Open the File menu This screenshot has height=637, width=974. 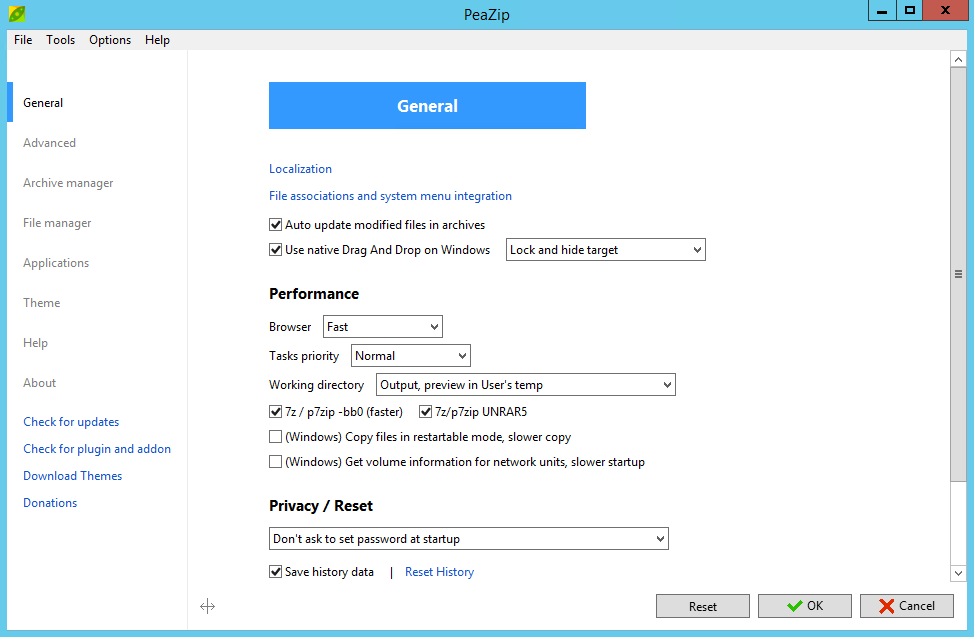23,40
